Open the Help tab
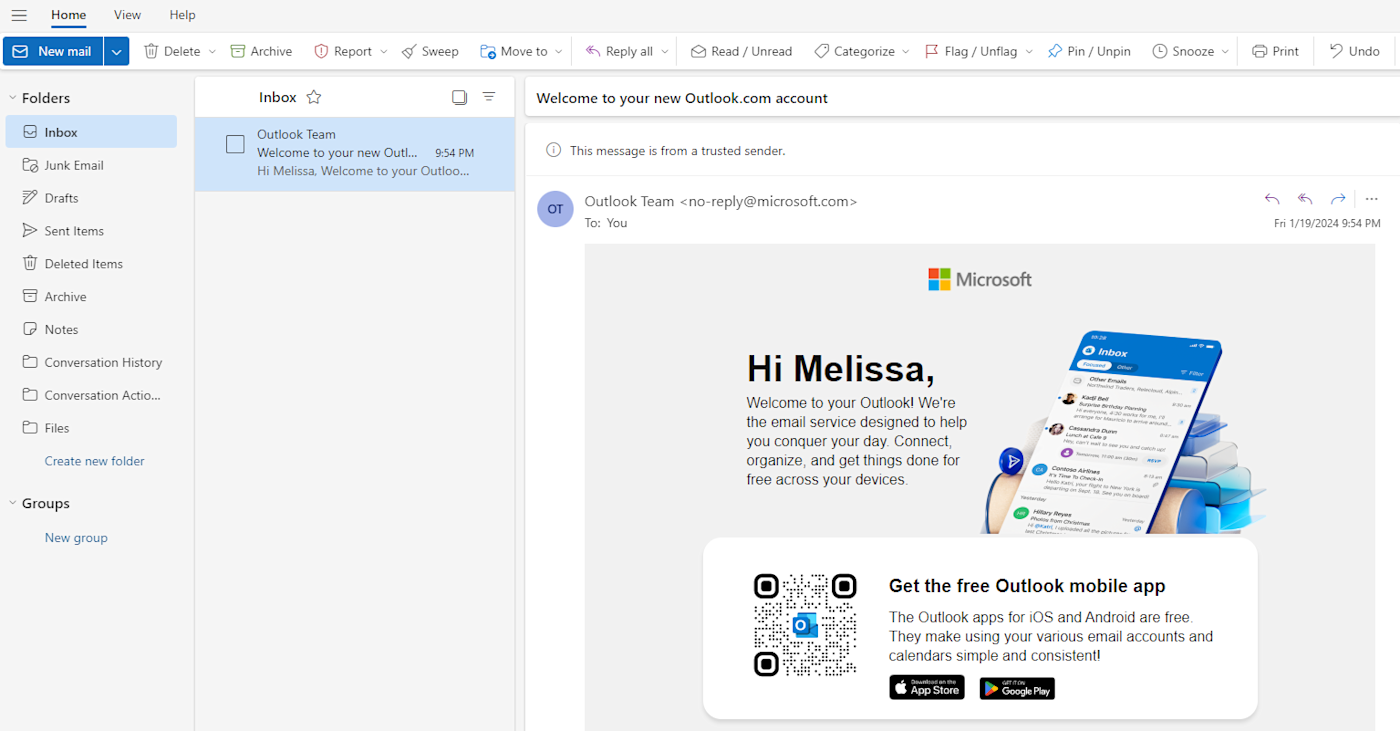This screenshot has width=1400, height=731. pyautogui.click(x=182, y=15)
